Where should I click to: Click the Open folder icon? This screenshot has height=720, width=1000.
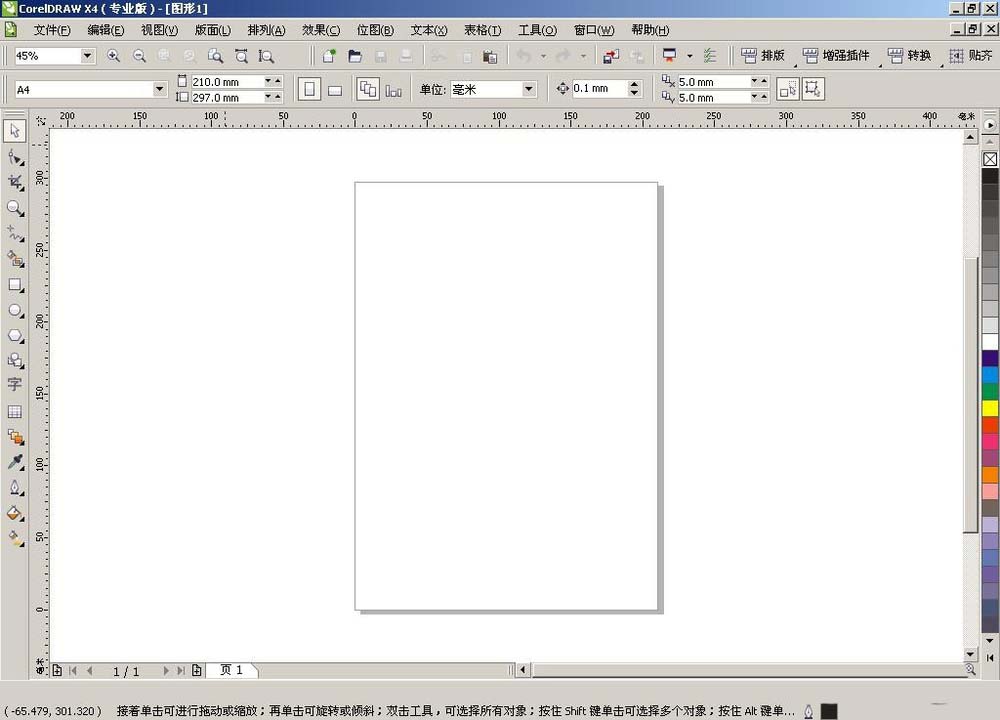pos(355,56)
